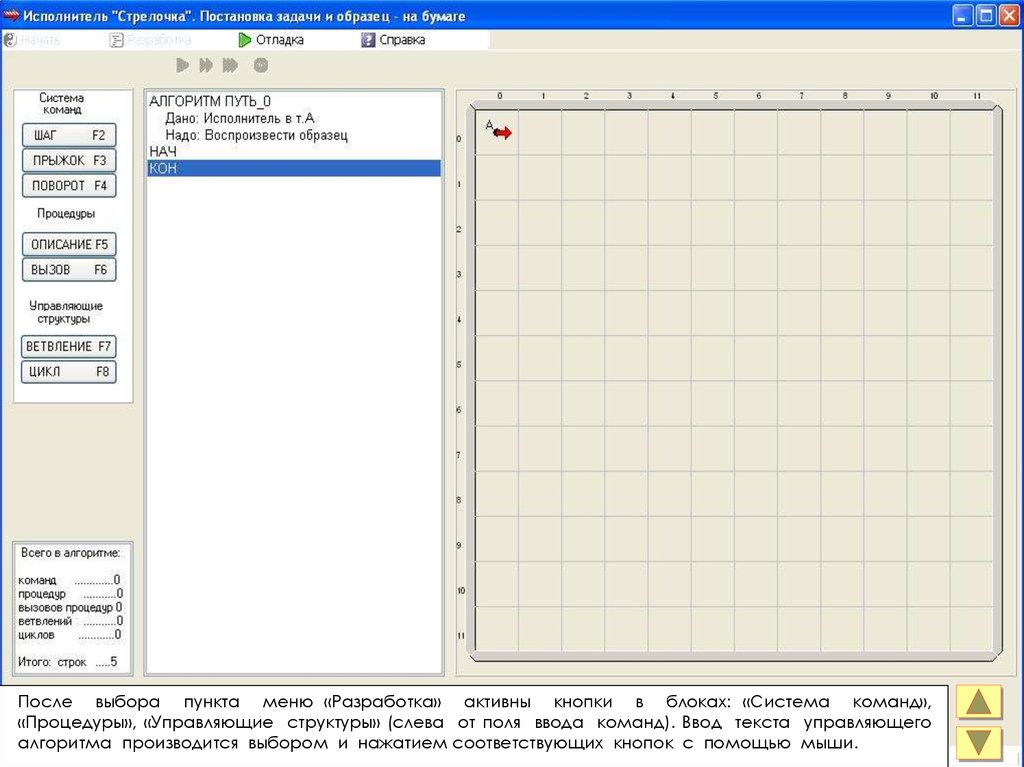Viewport: 1024px width, 767px height.
Task: Add a ЦИКЛ F8 loop structure
Action: (x=69, y=372)
